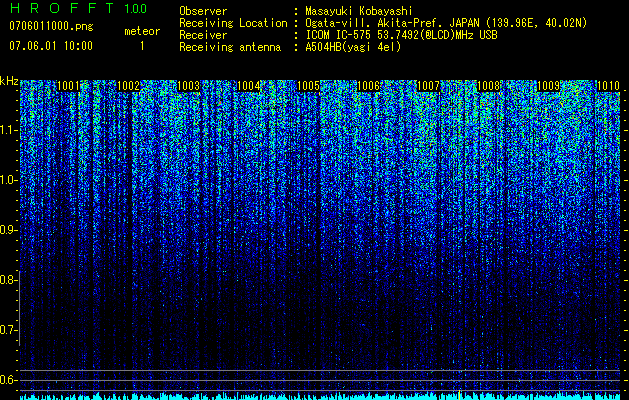Click the Receiving Location label
This screenshot has width=629, height=400.
tap(233, 23)
